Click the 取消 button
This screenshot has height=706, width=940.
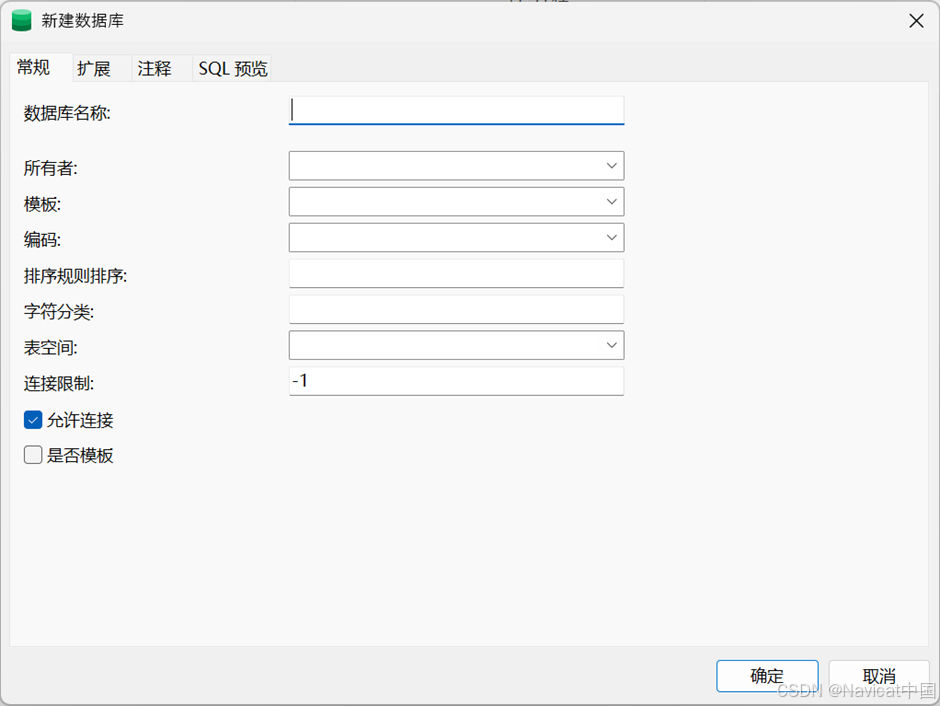pos(879,676)
